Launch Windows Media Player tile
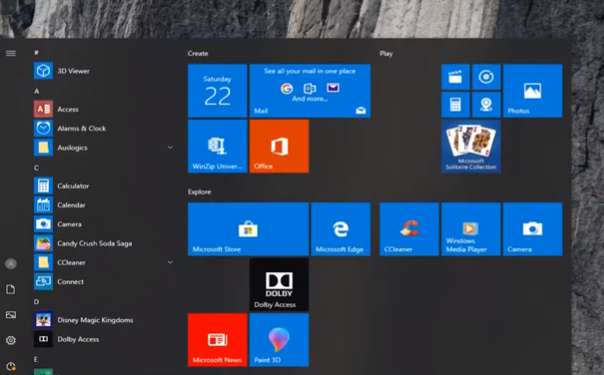Screen dimensions: 604x375 point(471,229)
